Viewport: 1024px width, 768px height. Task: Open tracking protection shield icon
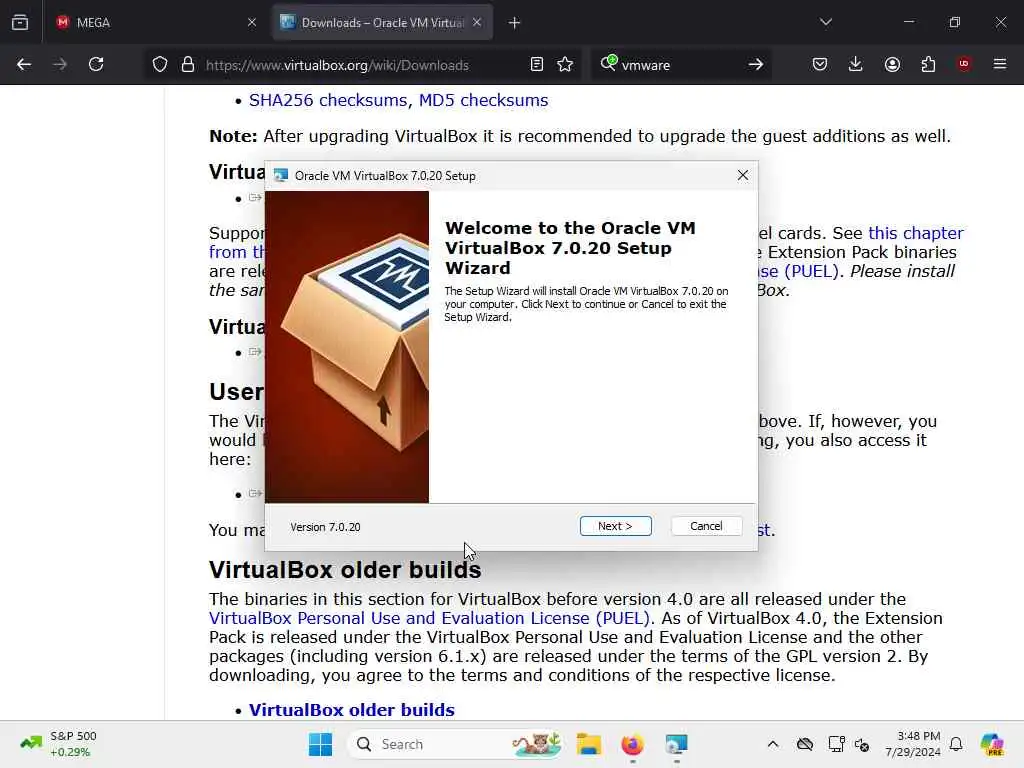point(160,65)
